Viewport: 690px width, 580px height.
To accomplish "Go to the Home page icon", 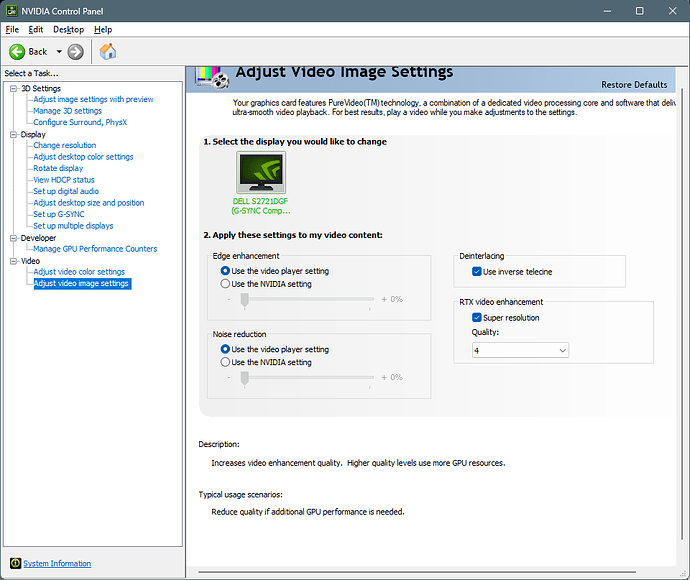I will (x=108, y=51).
